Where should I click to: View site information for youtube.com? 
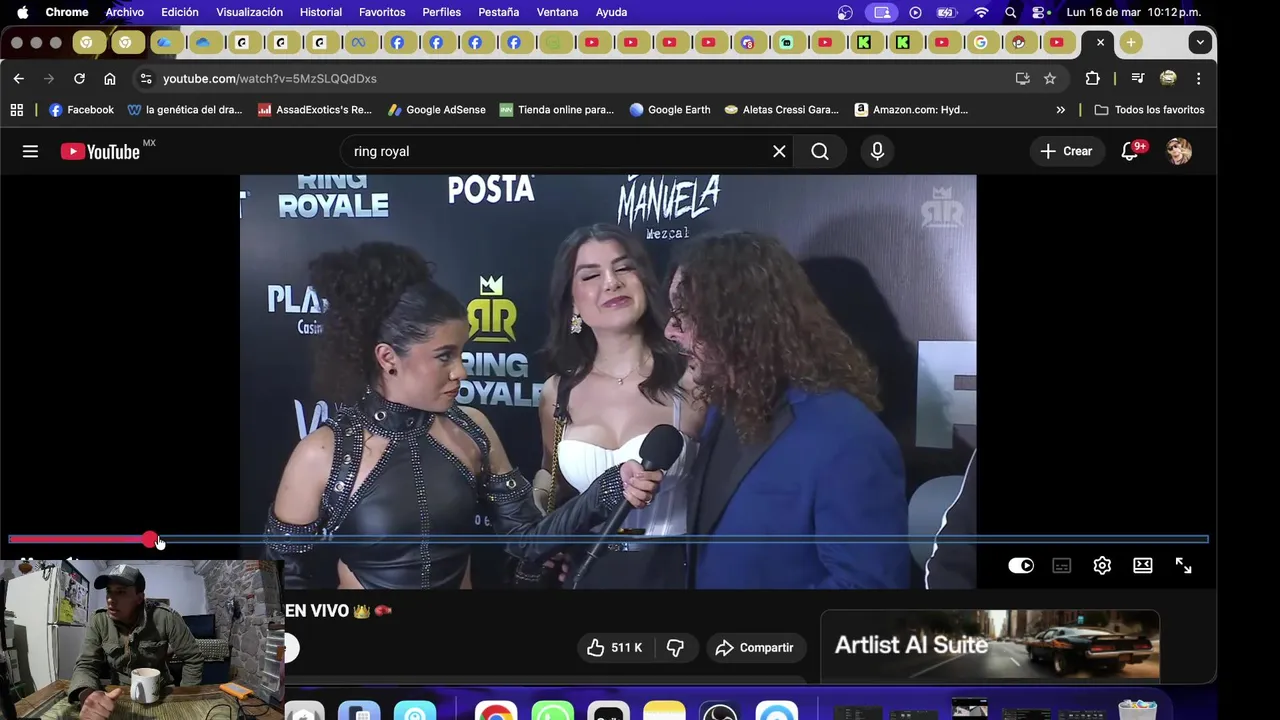146,78
